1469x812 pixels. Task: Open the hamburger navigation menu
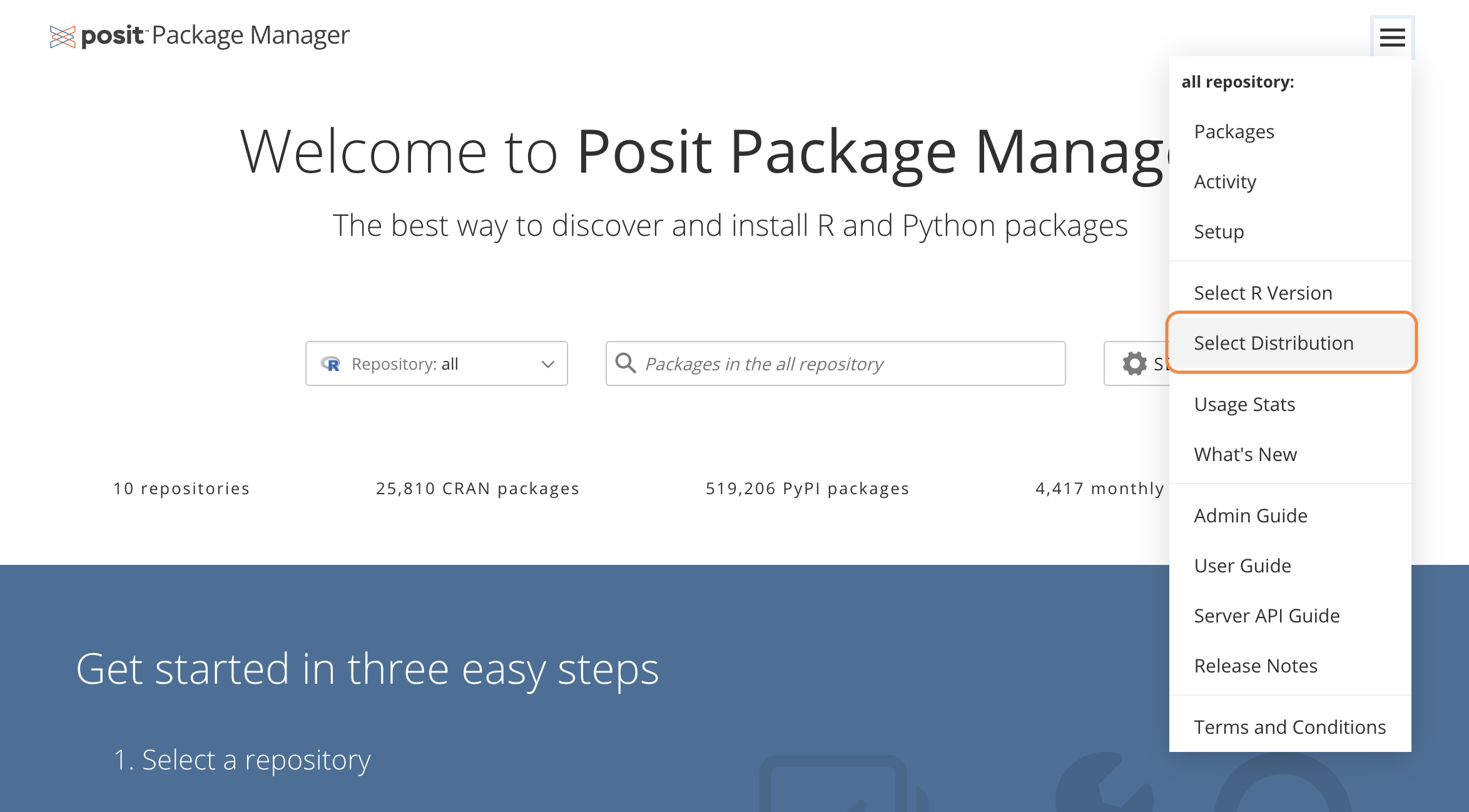pyautogui.click(x=1392, y=36)
